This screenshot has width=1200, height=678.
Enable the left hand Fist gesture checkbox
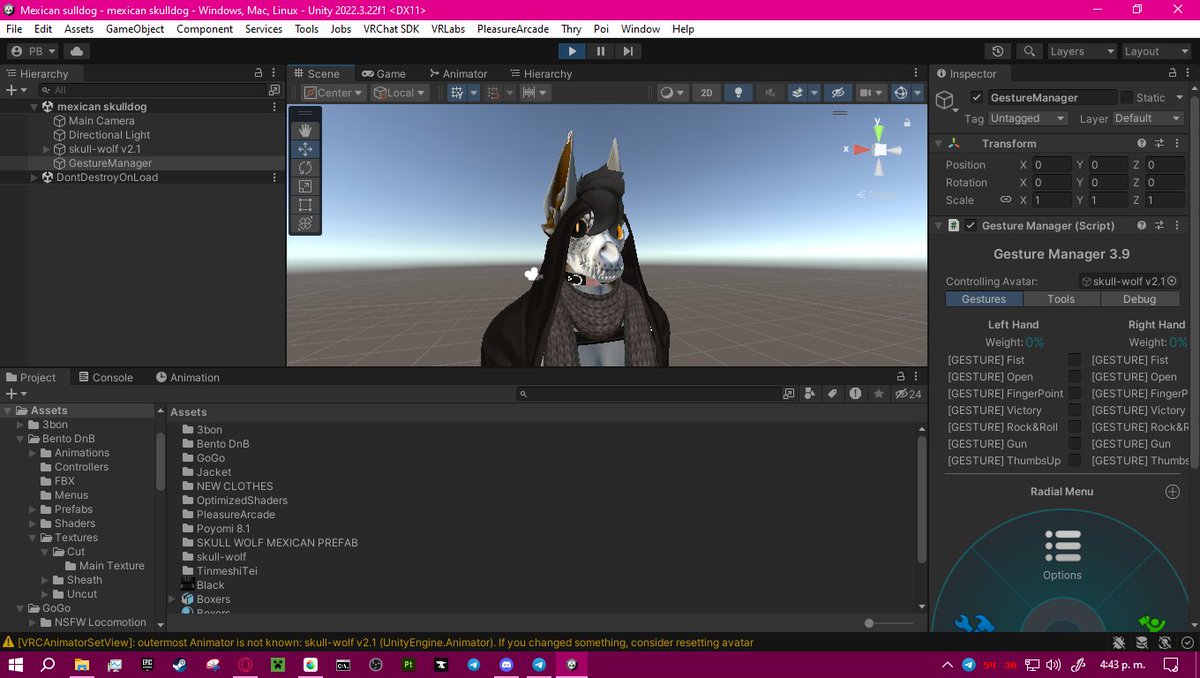pos(1073,359)
